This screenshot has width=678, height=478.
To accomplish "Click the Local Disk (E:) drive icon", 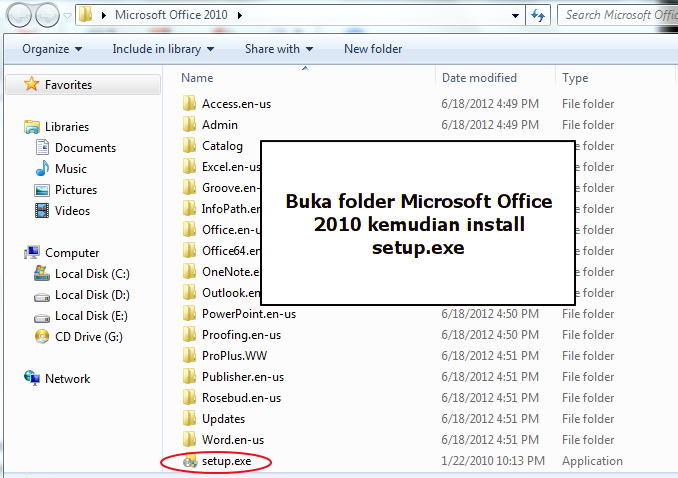I will [x=42, y=318].
